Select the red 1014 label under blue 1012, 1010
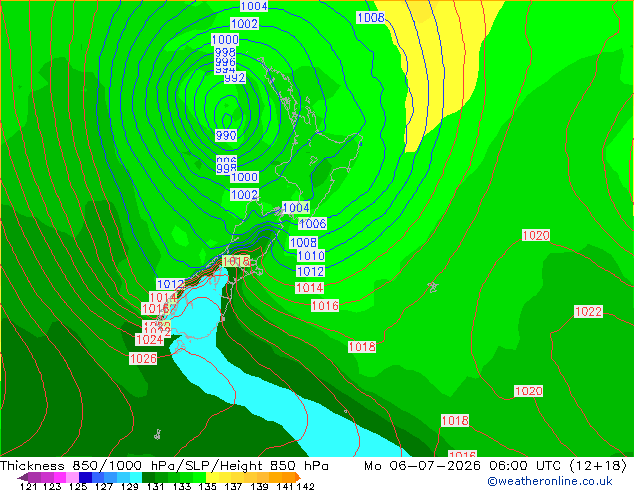 click(x=309, y=288)
